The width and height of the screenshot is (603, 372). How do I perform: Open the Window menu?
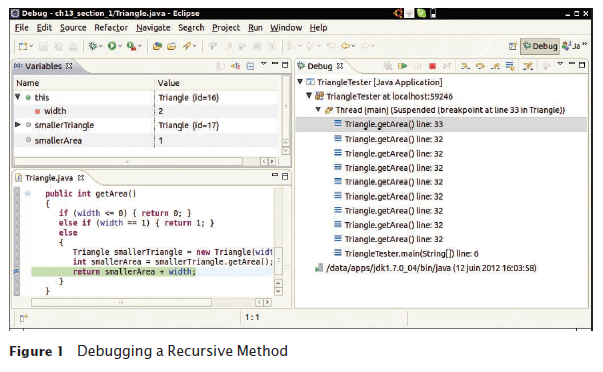coord(286,28)
